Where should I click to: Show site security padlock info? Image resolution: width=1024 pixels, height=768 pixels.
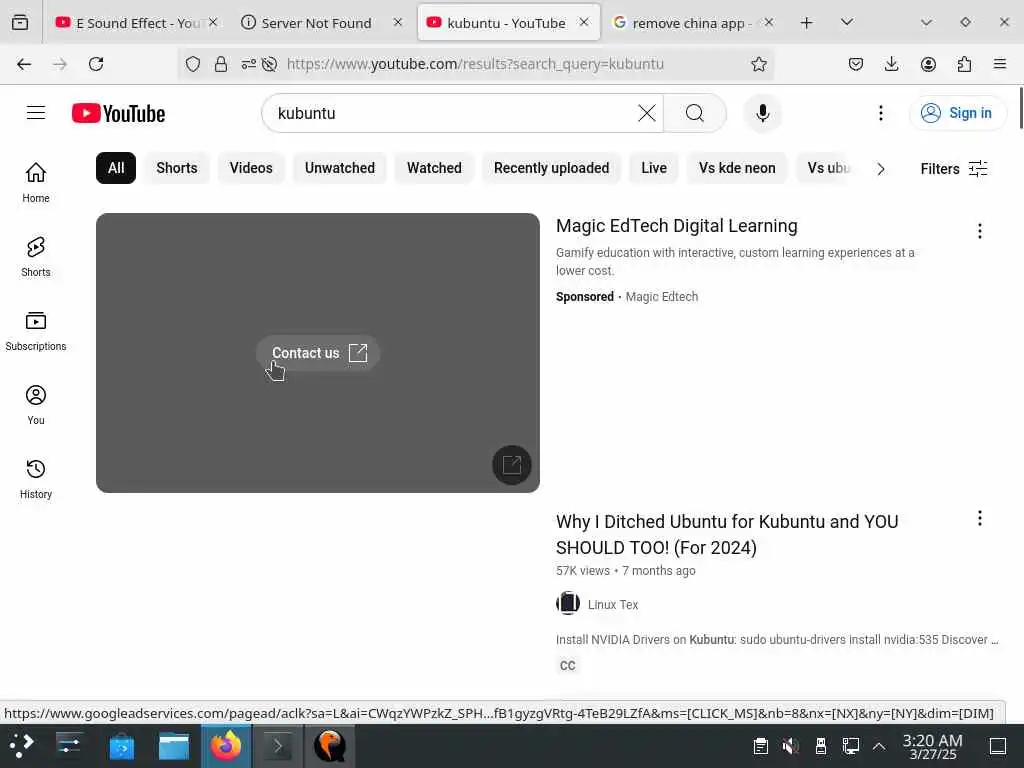[x=221, y=64]
